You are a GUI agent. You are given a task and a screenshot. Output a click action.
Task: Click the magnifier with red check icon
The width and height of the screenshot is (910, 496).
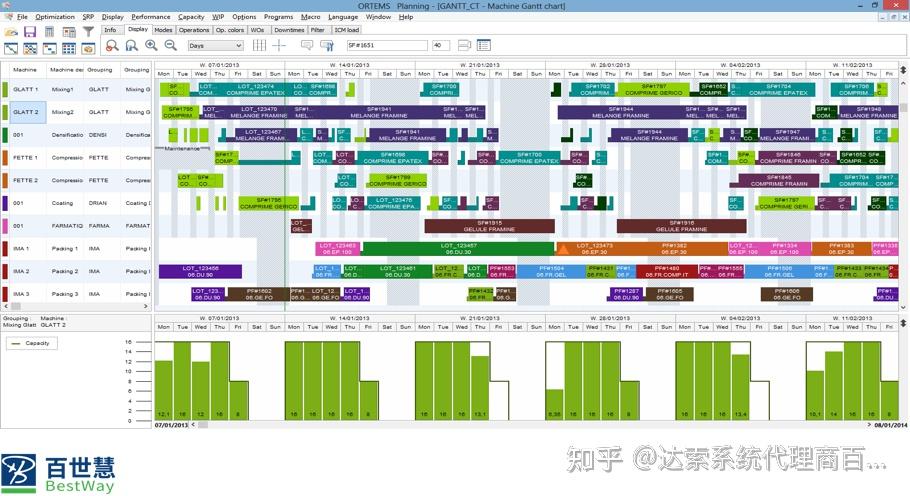112,45
